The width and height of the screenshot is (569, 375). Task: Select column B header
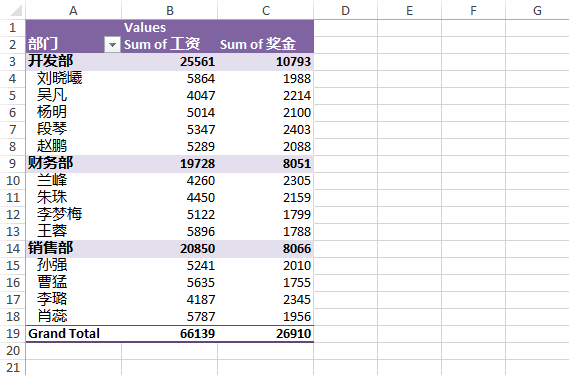(169, 11)
